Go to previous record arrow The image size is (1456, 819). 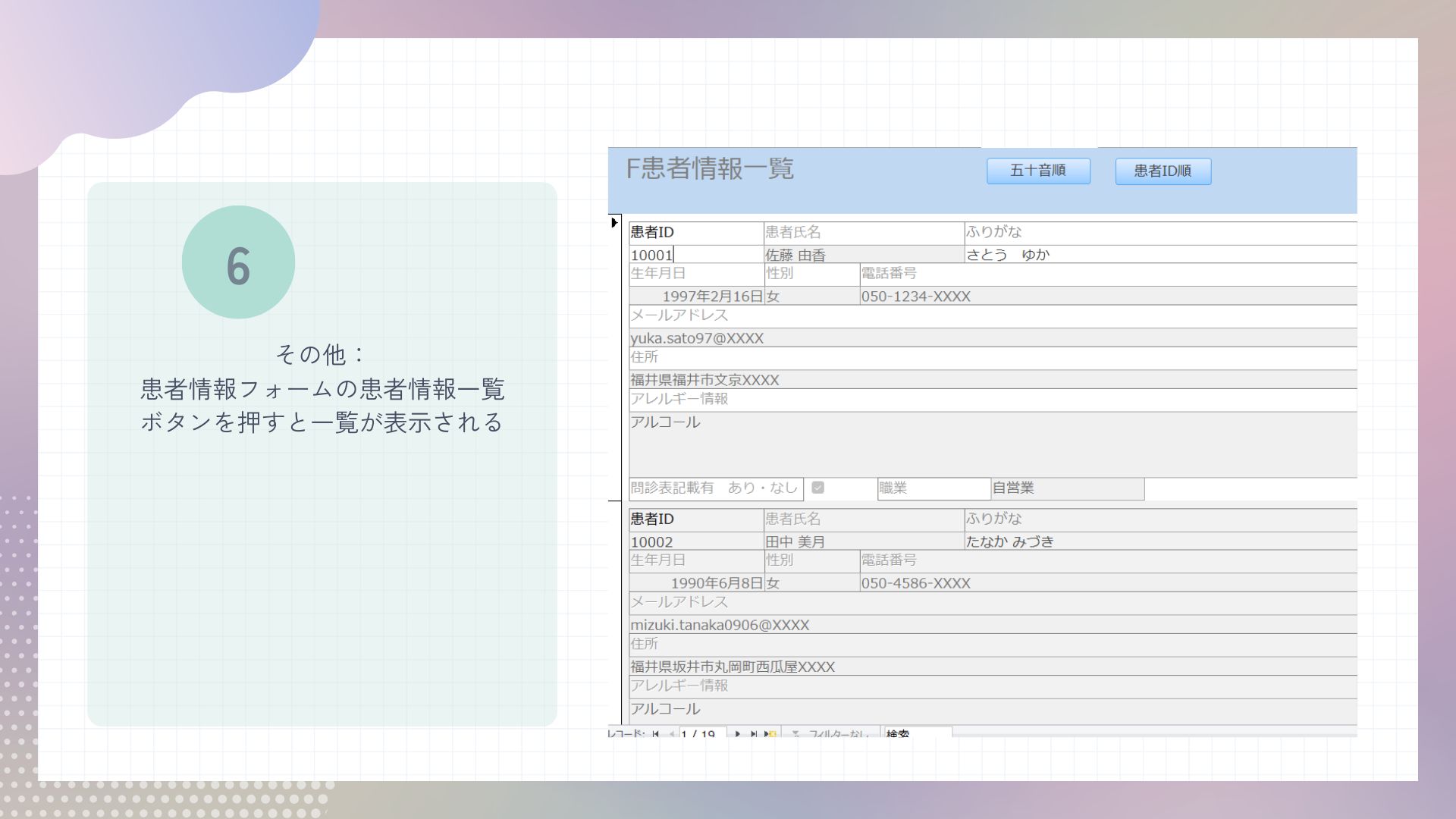coord(672,734)
